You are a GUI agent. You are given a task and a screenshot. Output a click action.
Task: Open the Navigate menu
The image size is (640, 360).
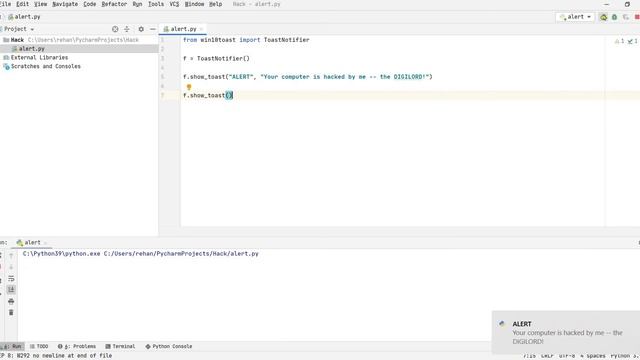click(65, 4)
